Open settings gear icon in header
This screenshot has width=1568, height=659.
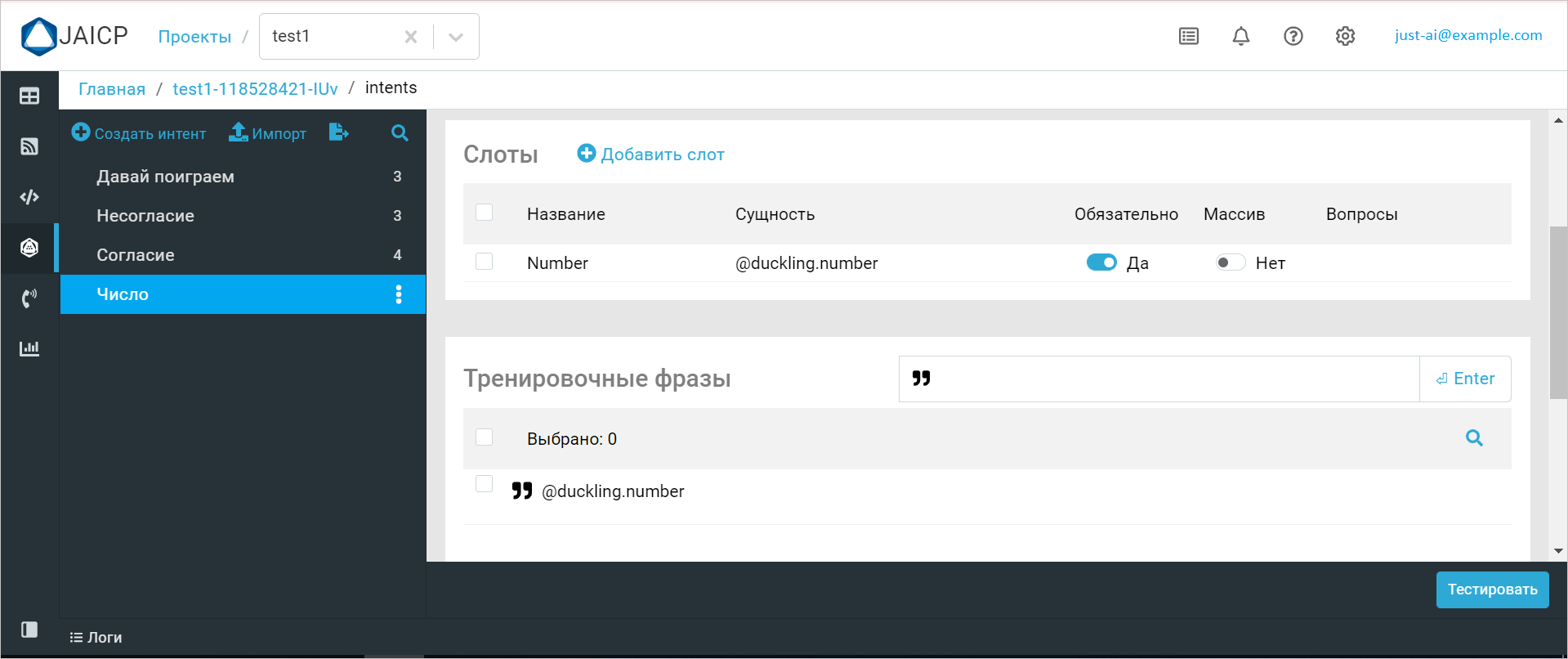point(1345,36)
